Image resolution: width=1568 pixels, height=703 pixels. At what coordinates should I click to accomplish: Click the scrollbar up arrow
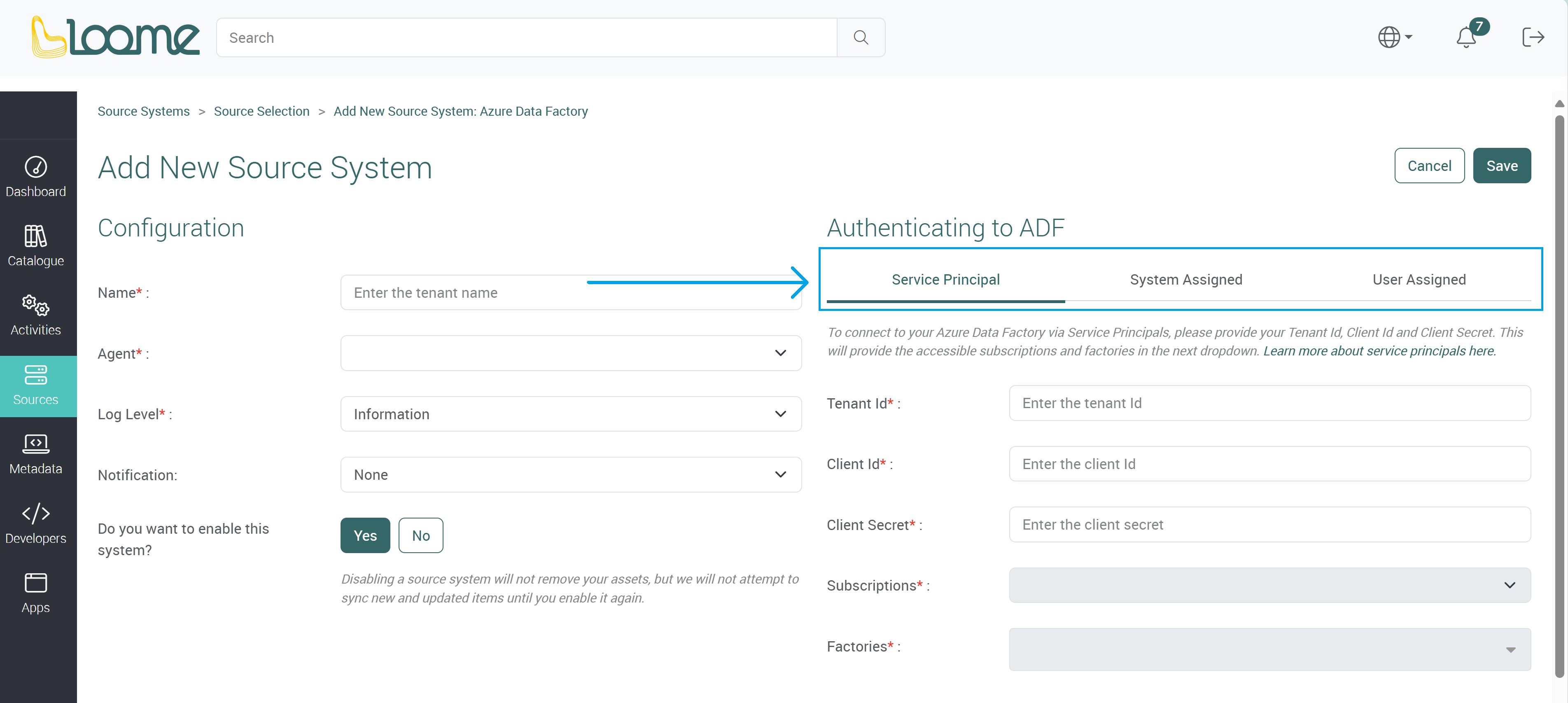coord(1559,103)
